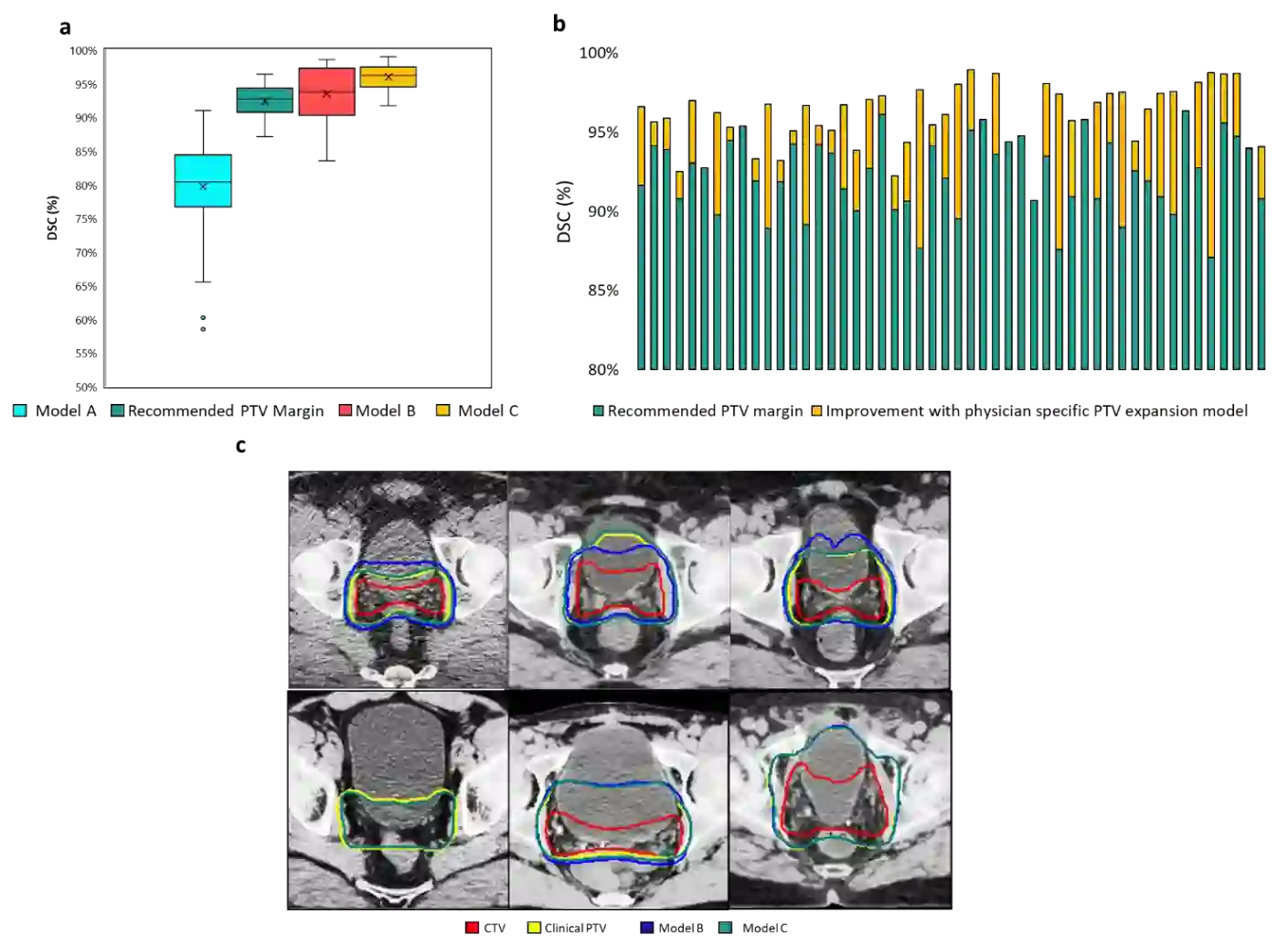This screenshot has width=1288, height=945.
Task: Click the cyan Model A box in the box plot
Action: click(203, 181)
